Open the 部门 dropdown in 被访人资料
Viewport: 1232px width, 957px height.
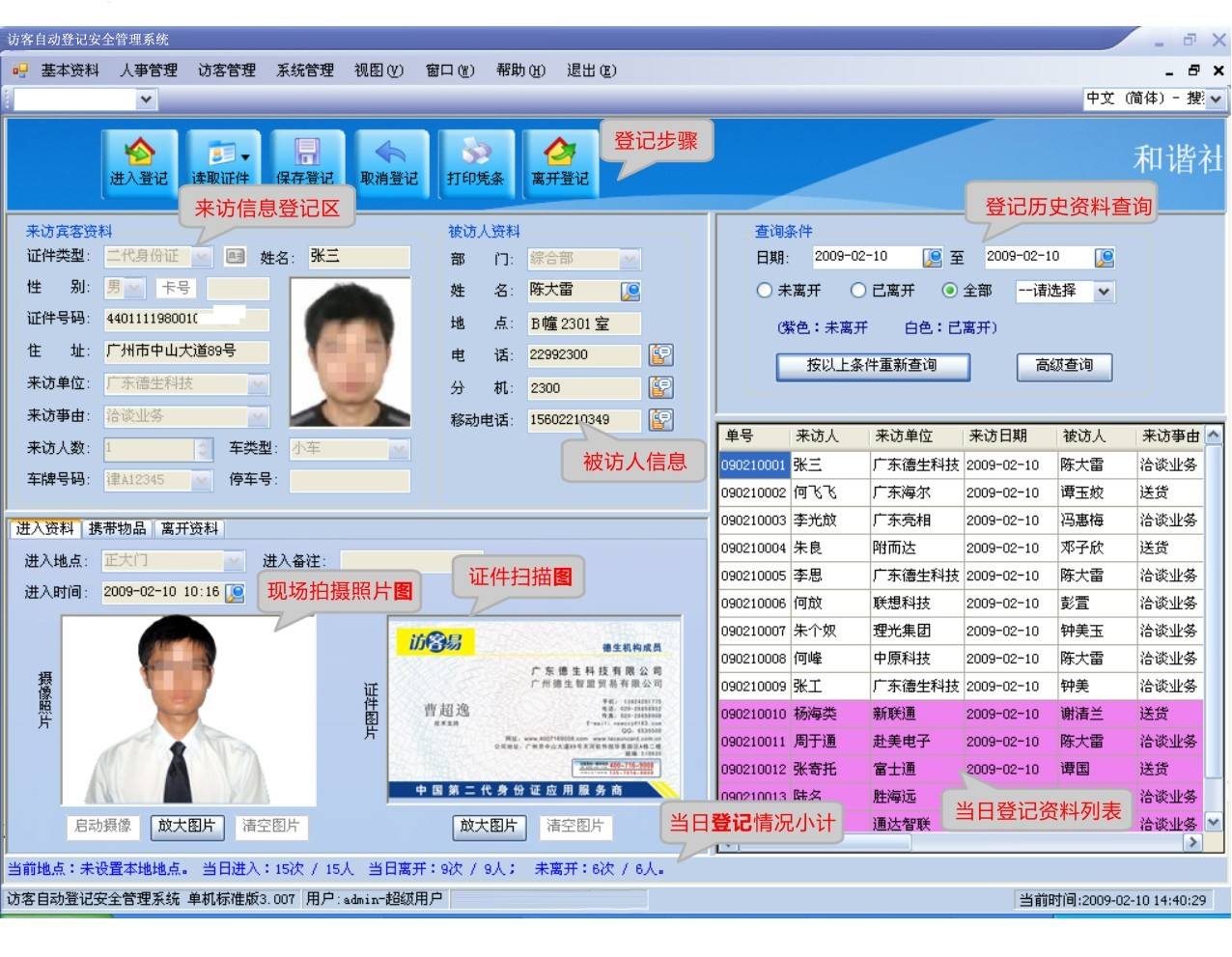point(629,258)
